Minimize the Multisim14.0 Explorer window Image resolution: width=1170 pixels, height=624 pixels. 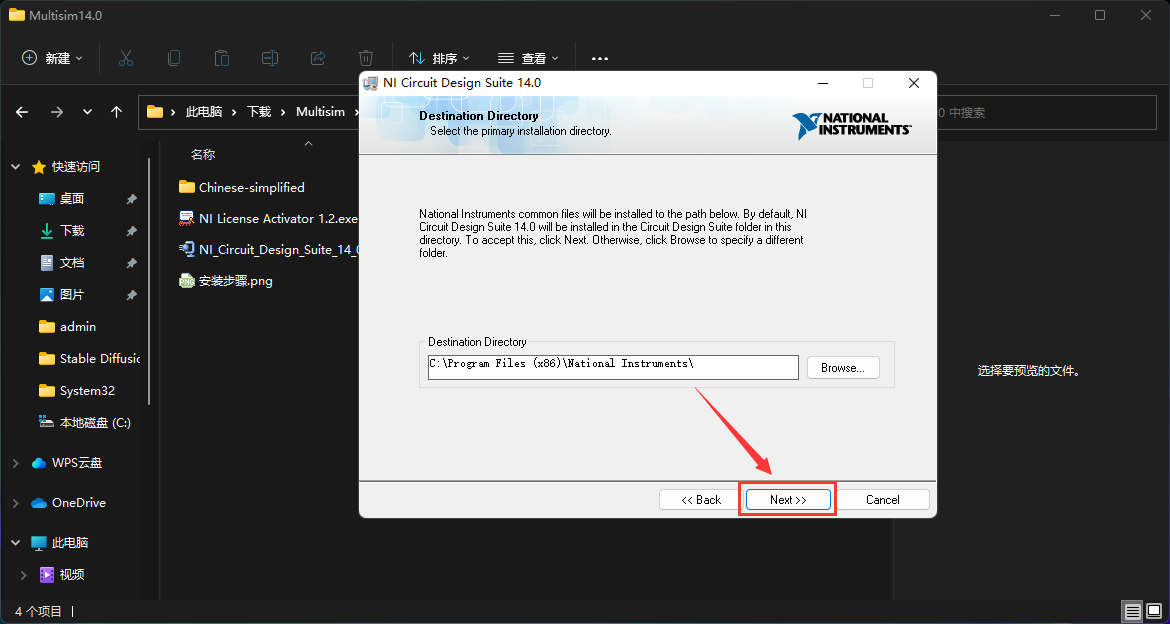click(1054, 15)
